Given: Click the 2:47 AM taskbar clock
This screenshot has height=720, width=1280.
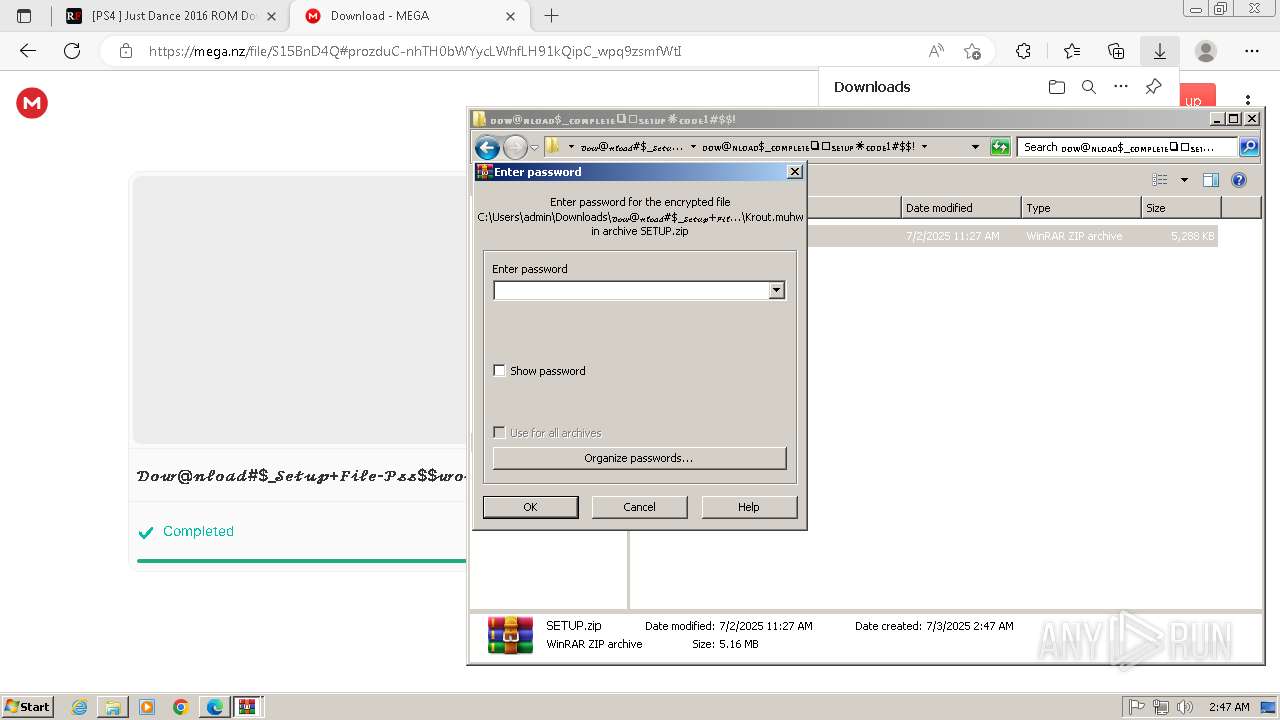Looking at the screenshot, I should [1229, 707].
